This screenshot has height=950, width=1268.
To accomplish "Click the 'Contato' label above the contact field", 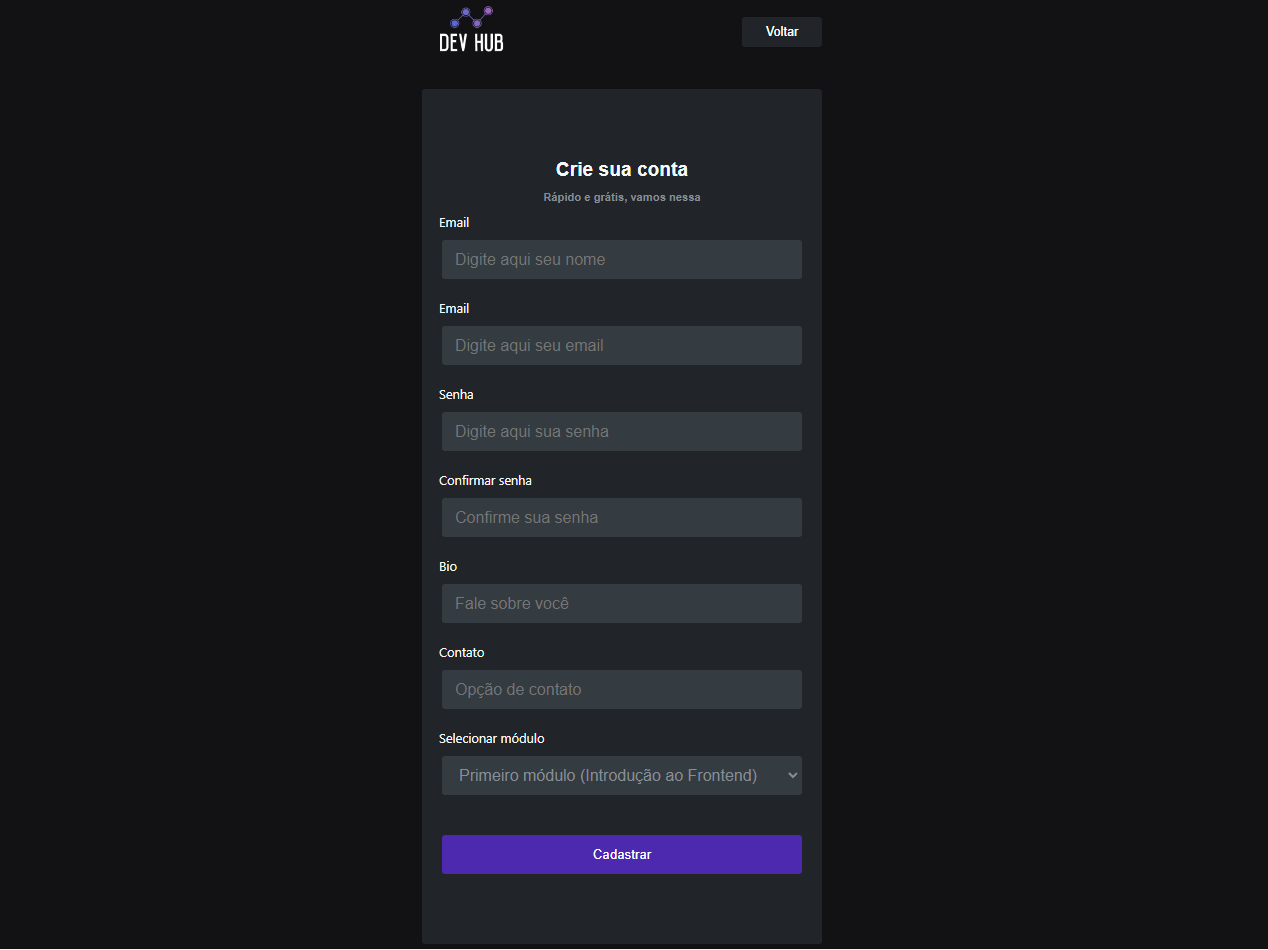I will (462, 652).
